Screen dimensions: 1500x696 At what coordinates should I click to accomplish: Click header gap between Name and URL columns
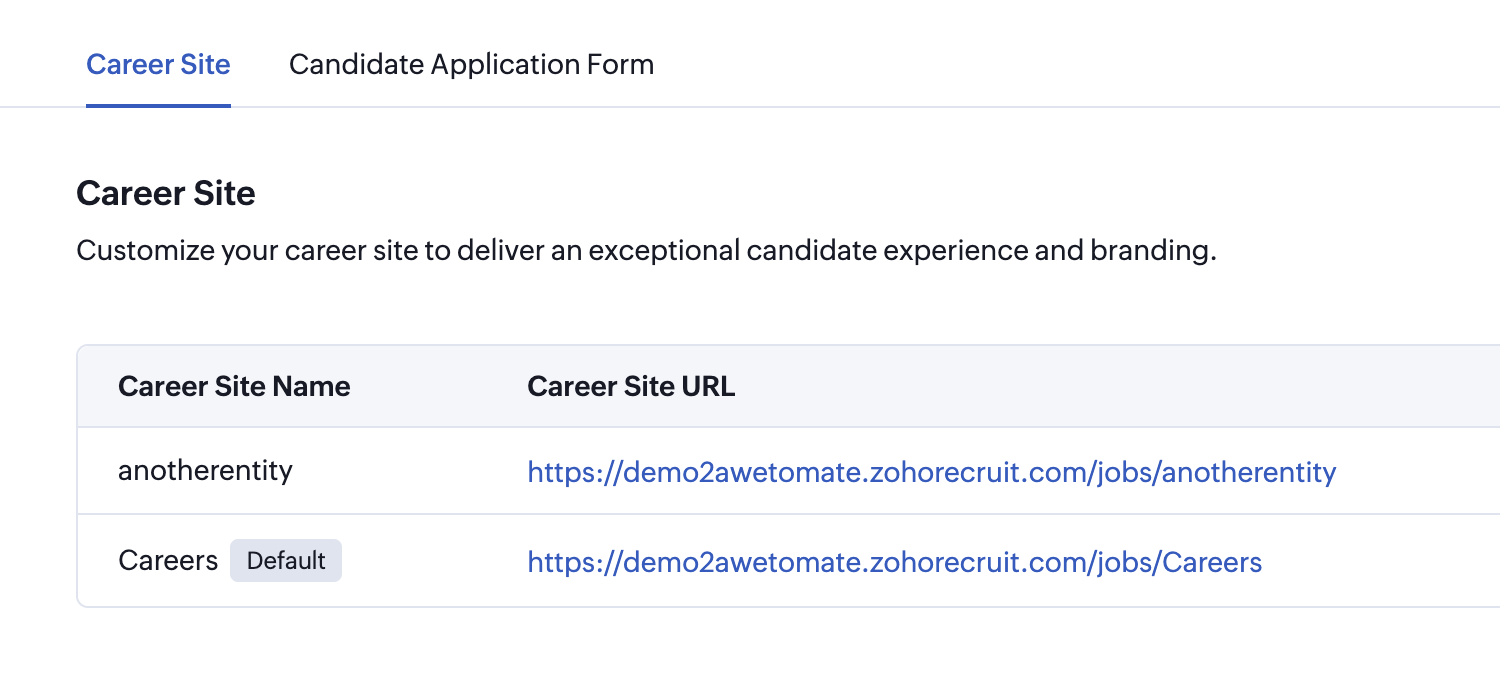click(x=440, y=387)
